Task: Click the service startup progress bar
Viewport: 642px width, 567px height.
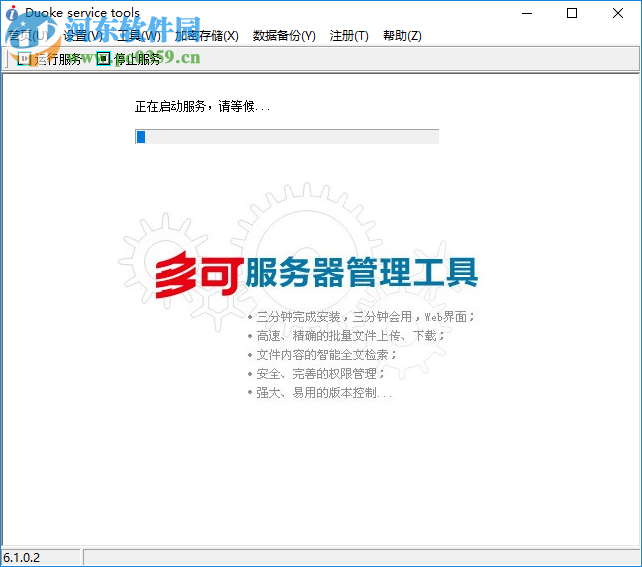Action: [x=287, y=137]
